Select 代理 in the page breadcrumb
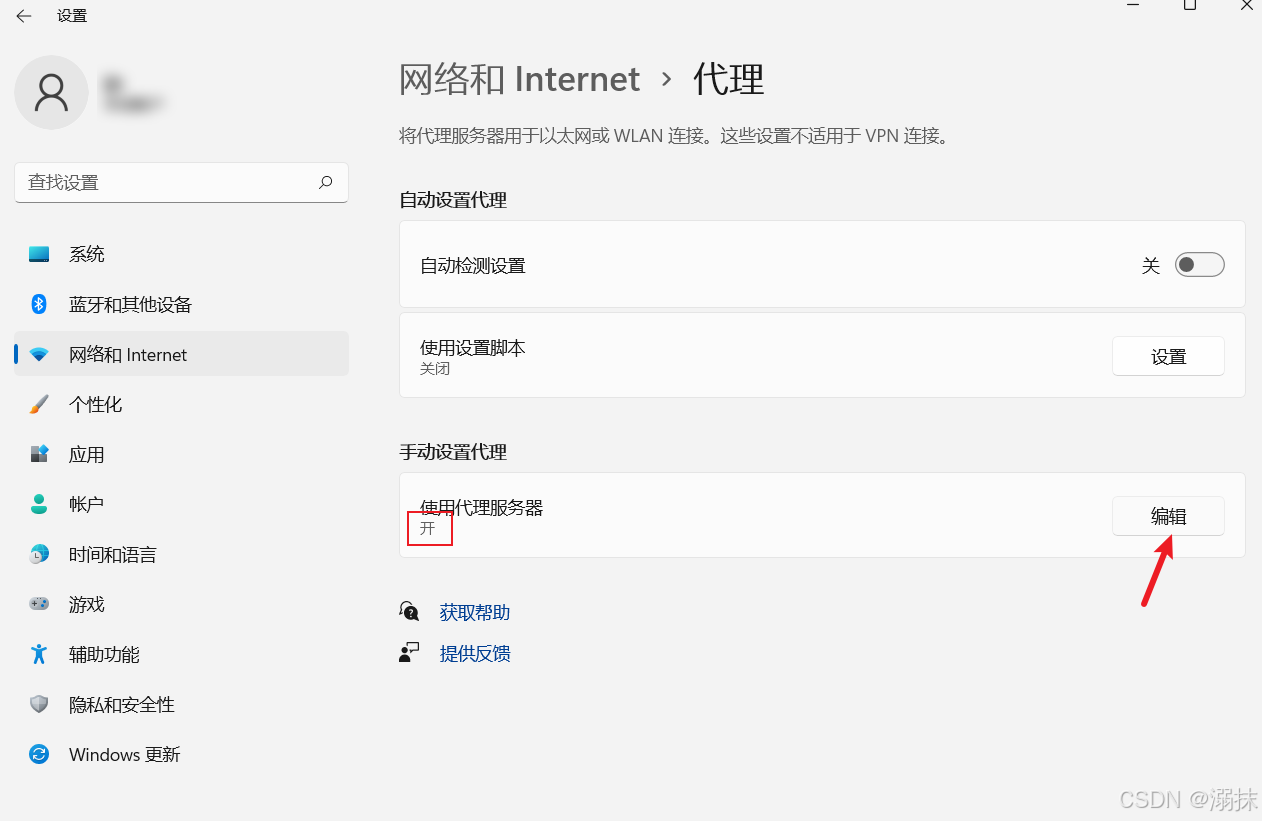The image size is (1262, 821). 728,79
